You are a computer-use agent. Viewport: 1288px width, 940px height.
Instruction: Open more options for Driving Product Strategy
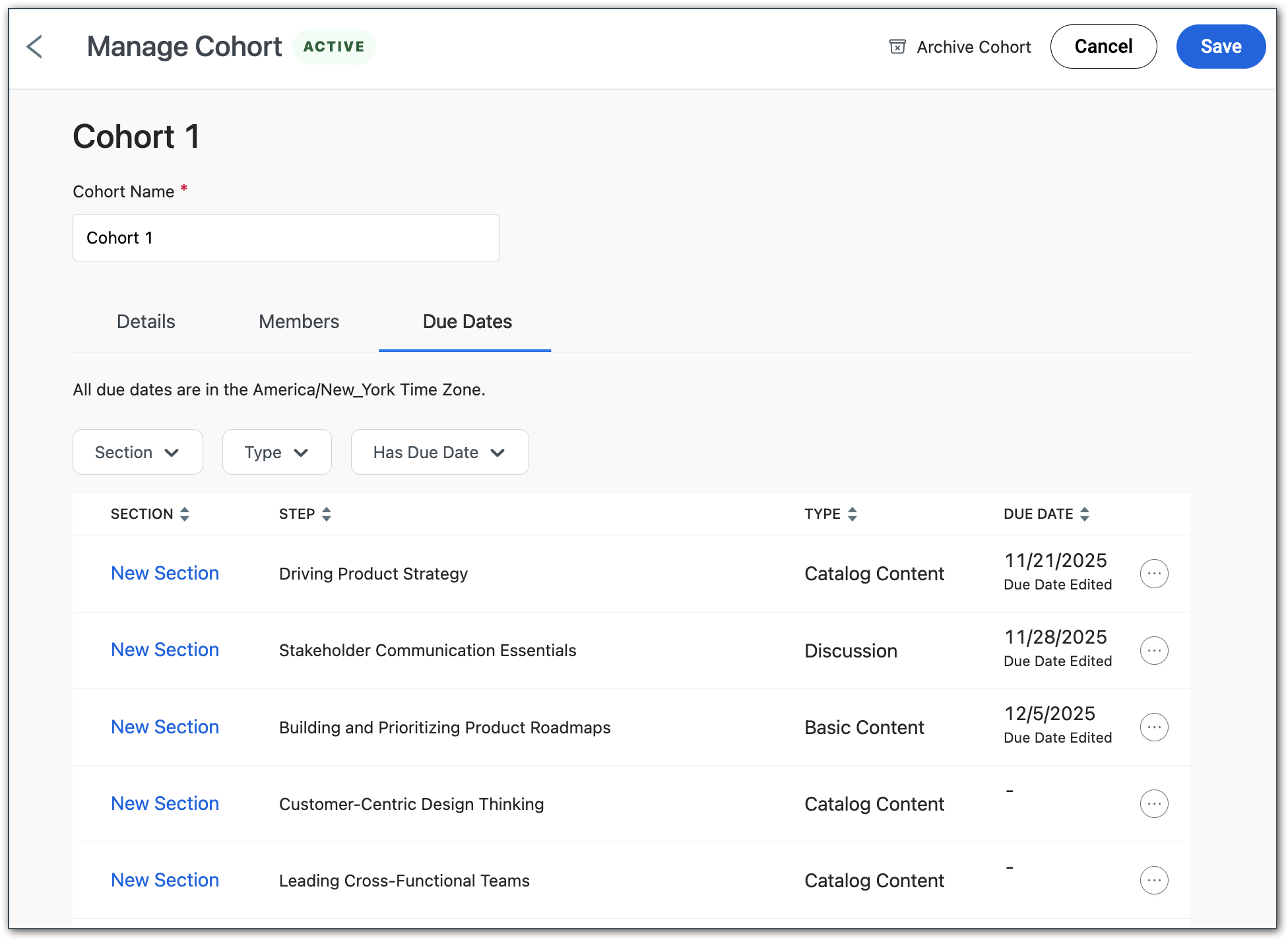(x=1153, y=574)
